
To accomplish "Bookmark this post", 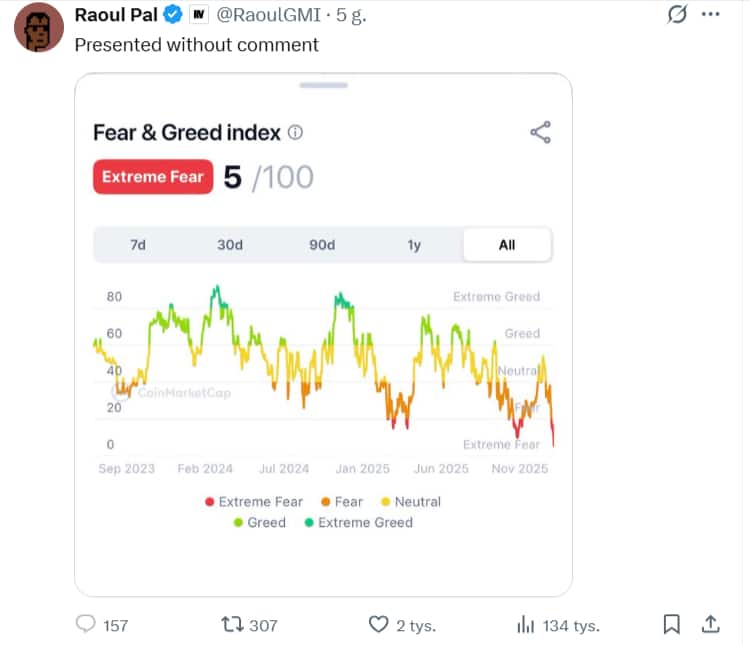I will point(672,624).
